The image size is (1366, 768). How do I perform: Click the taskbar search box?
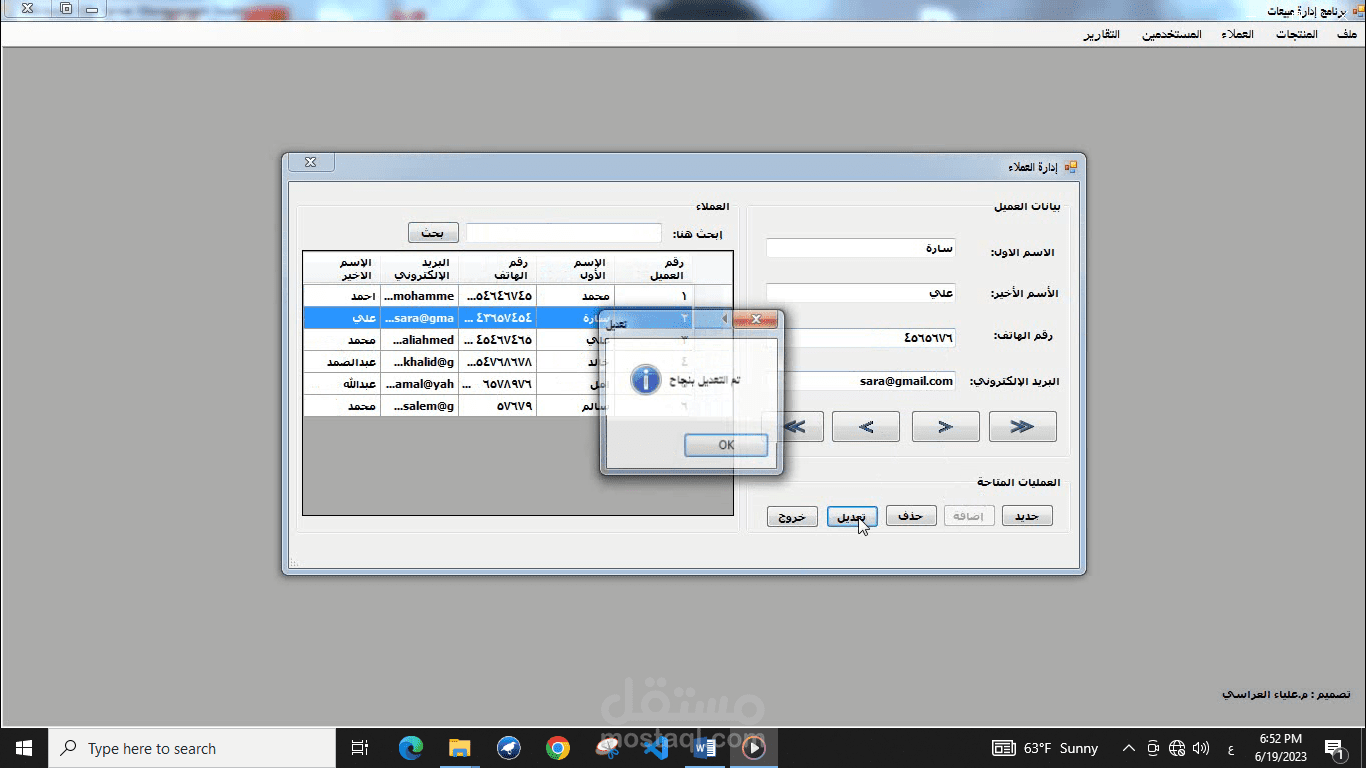(192, 748)
